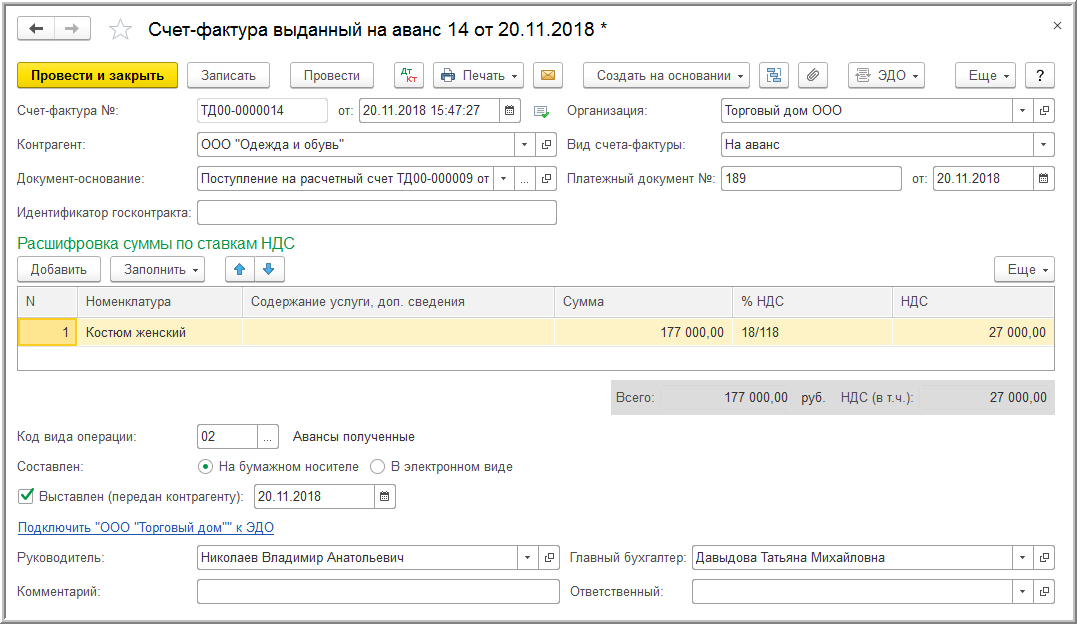
Task: Expand the Руководитель dropdown list
Action: coord(528,557)
